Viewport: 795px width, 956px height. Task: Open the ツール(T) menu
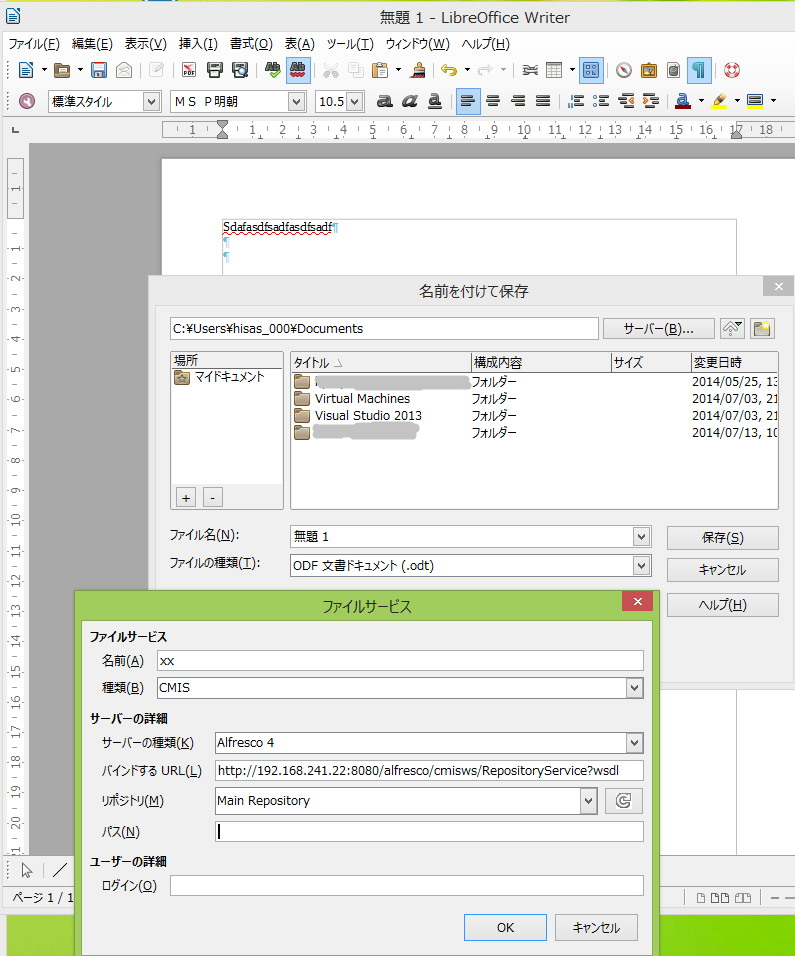coord(350,44)
